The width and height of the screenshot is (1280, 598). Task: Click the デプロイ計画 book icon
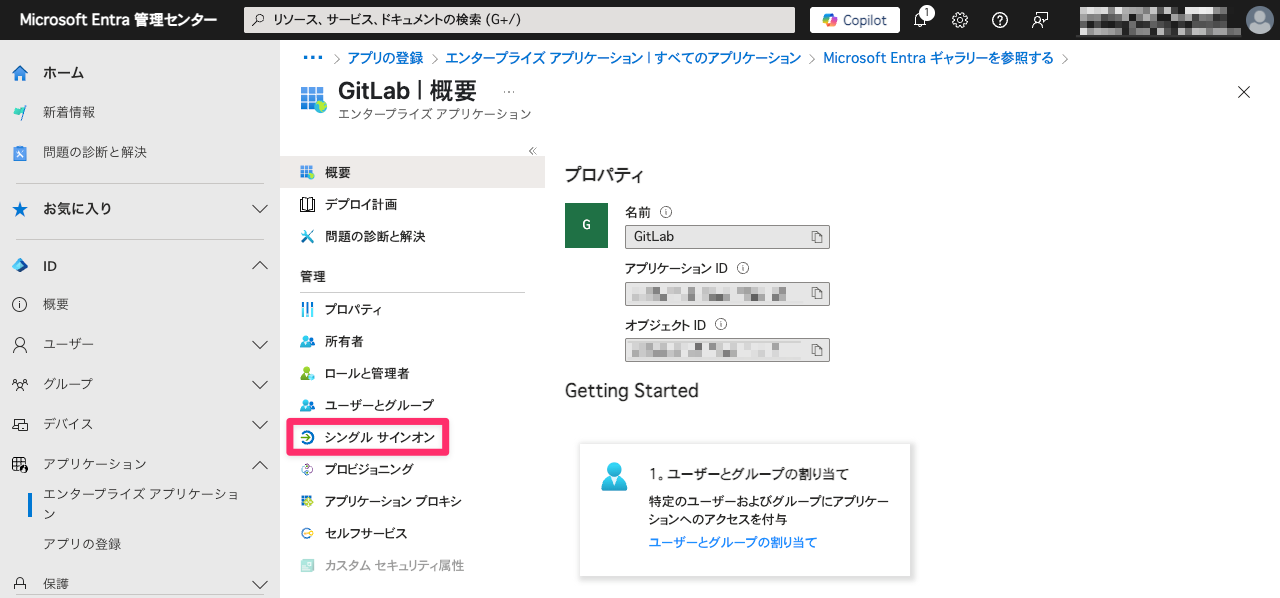pos(307,204)
